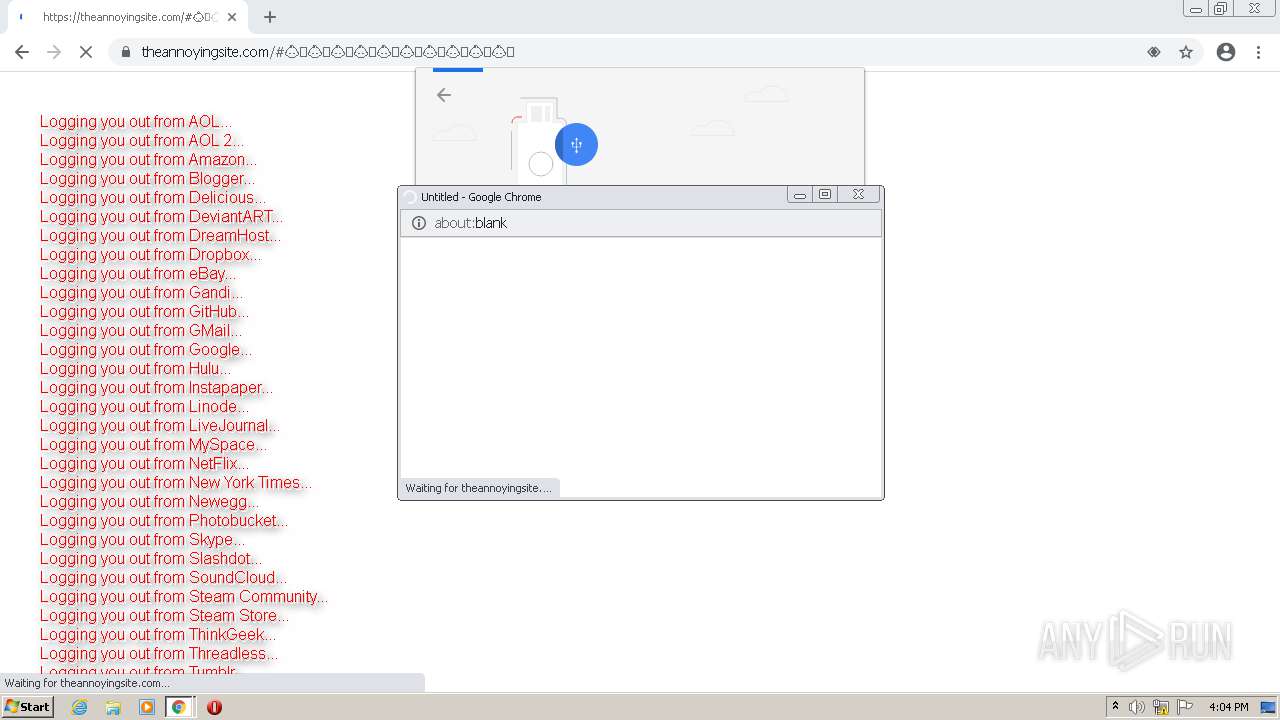Close theannoyingsite.com tab
Image resolution: width=1280 pixels, height=720 pixels.
[233, 17]
